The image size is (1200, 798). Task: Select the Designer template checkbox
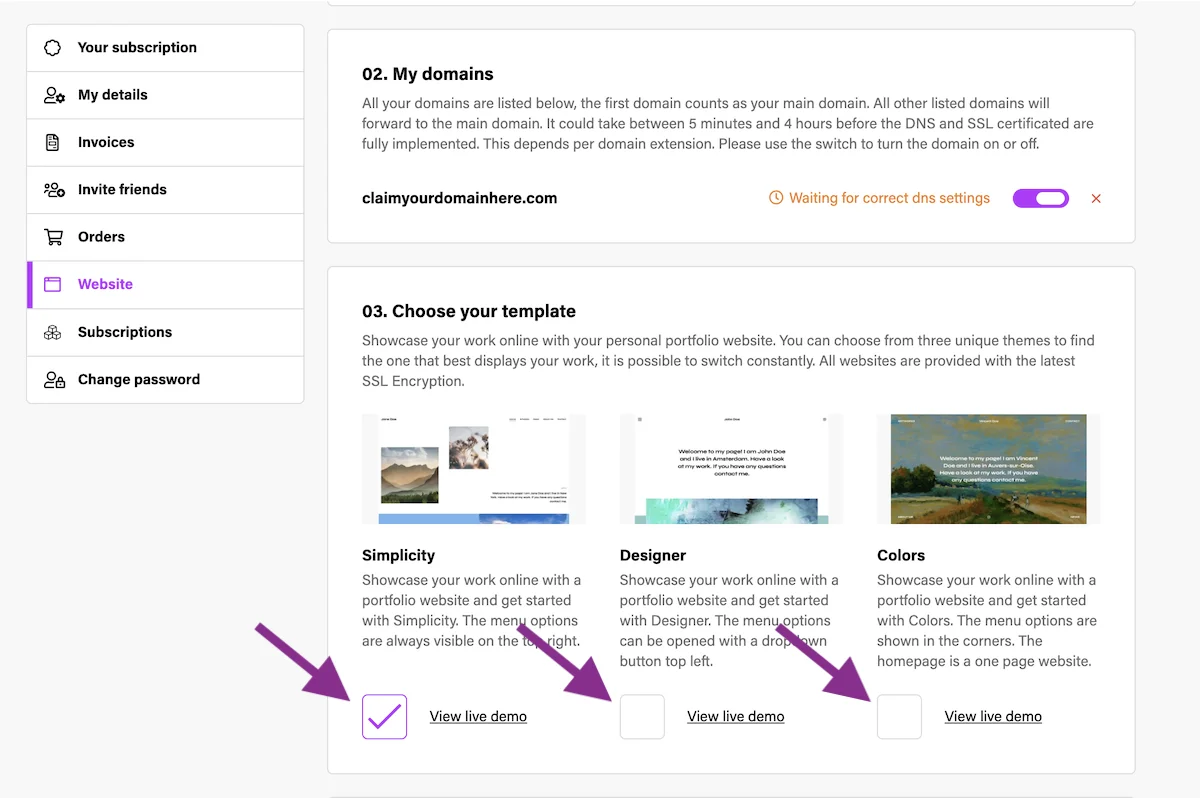(642, 716)
